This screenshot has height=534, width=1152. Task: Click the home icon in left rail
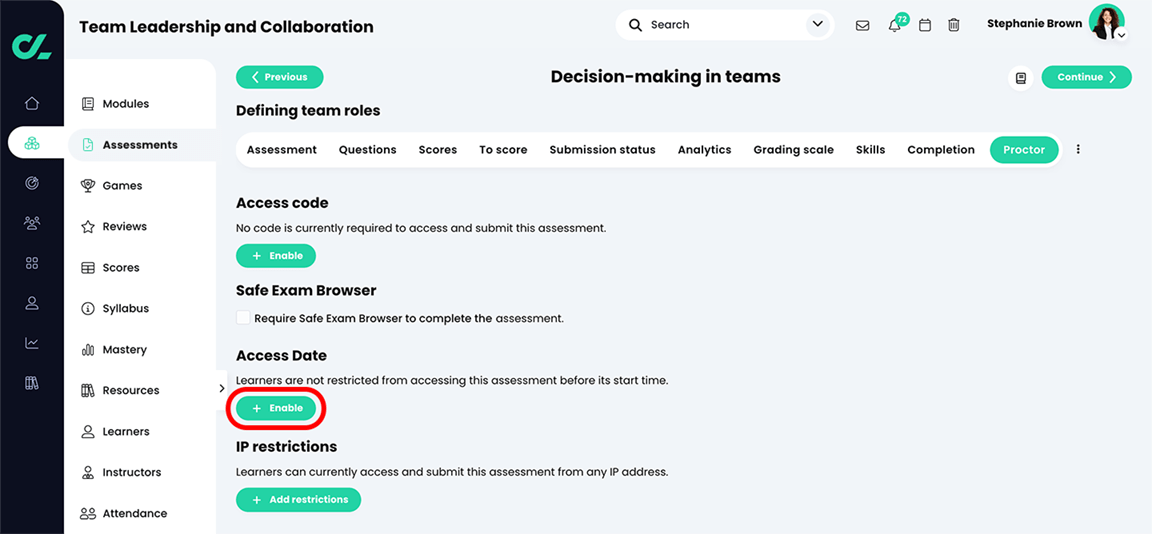32,103
